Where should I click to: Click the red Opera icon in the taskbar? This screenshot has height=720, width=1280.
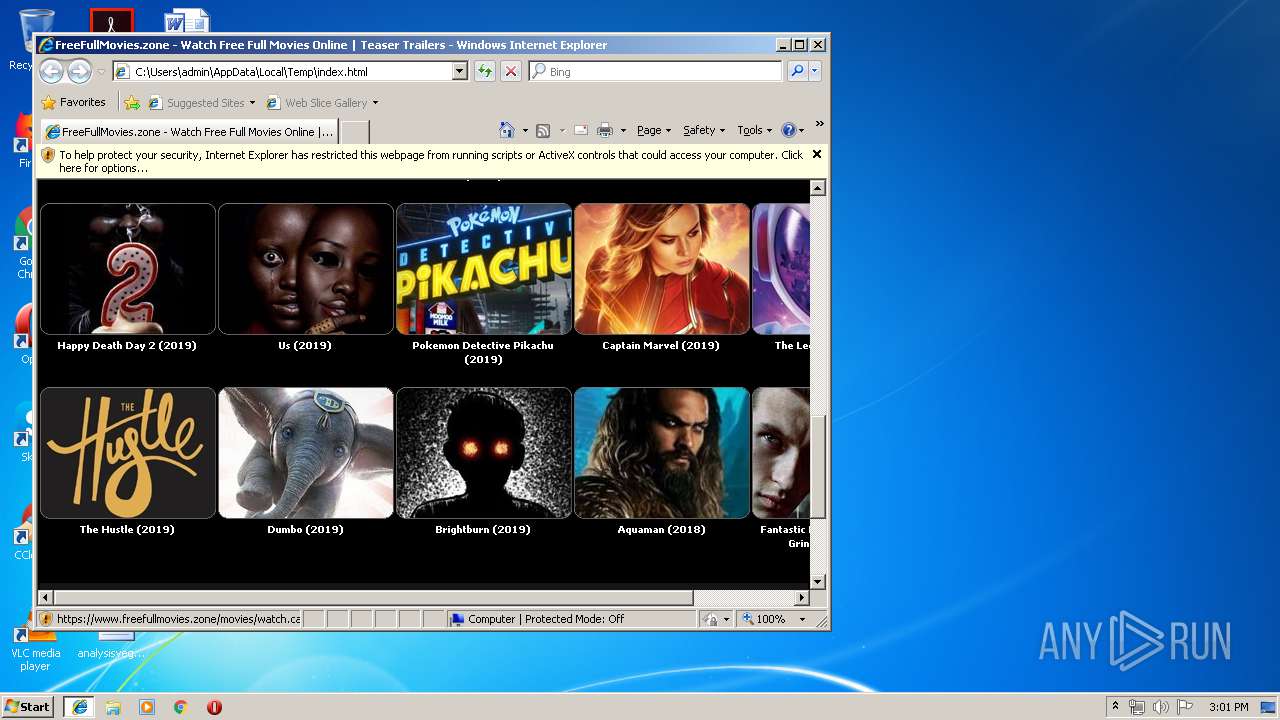[214, 706]
